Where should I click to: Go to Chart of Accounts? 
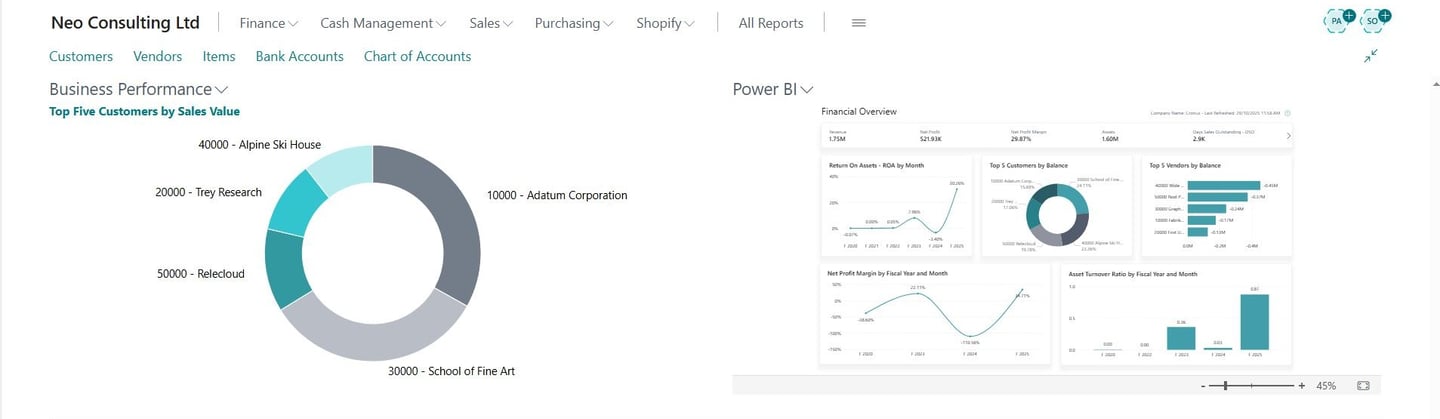(417, 56)
